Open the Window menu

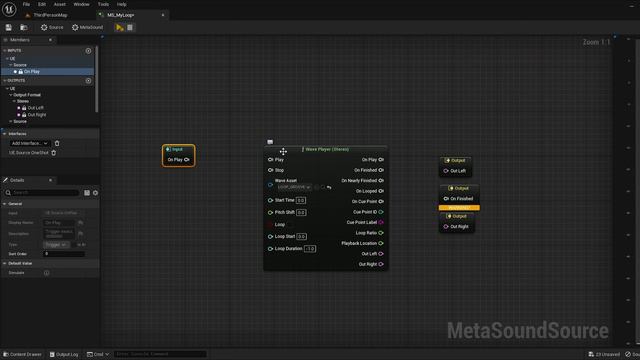click(81, 4)
